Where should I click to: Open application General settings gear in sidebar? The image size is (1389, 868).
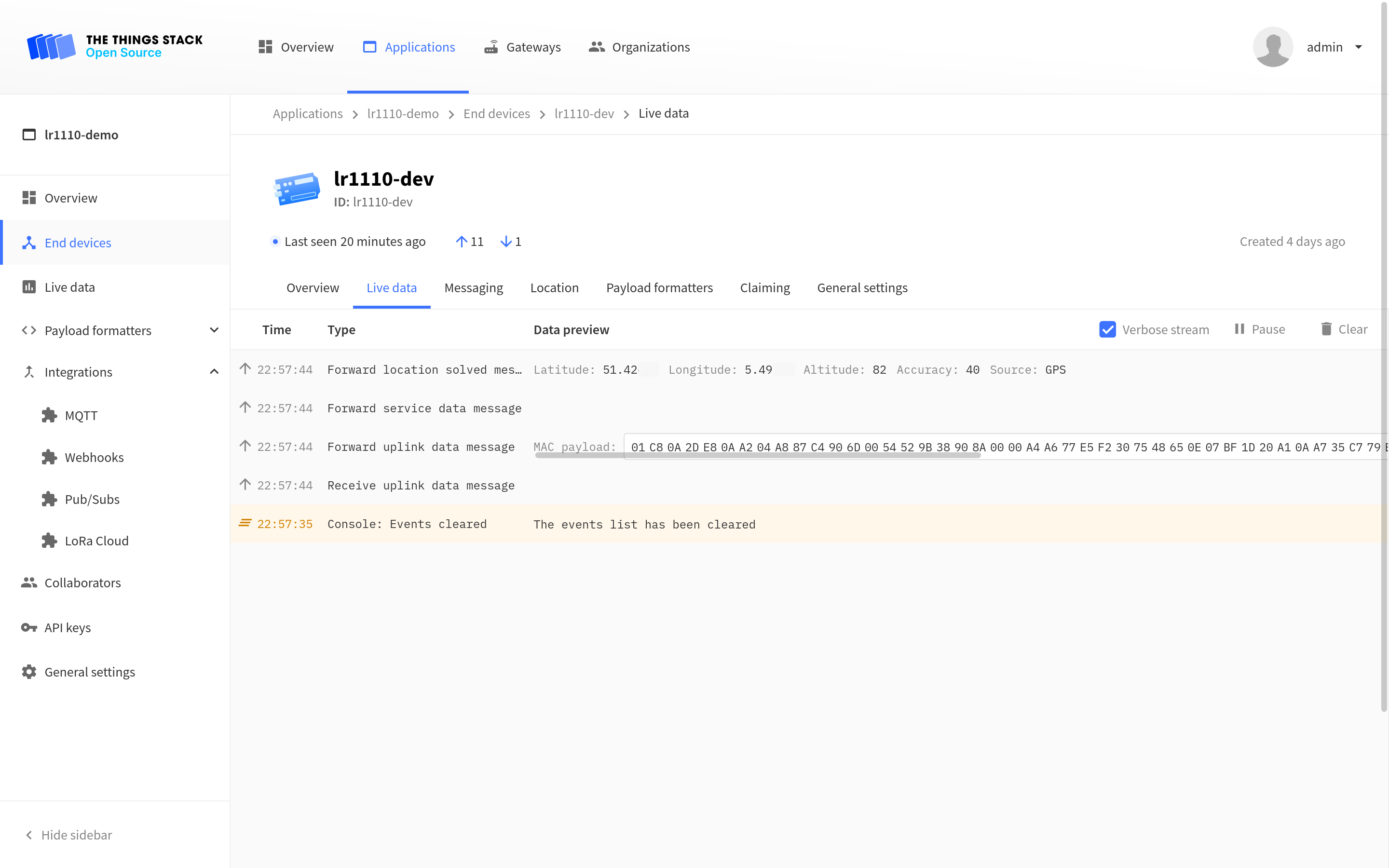(x=29, y=671)
